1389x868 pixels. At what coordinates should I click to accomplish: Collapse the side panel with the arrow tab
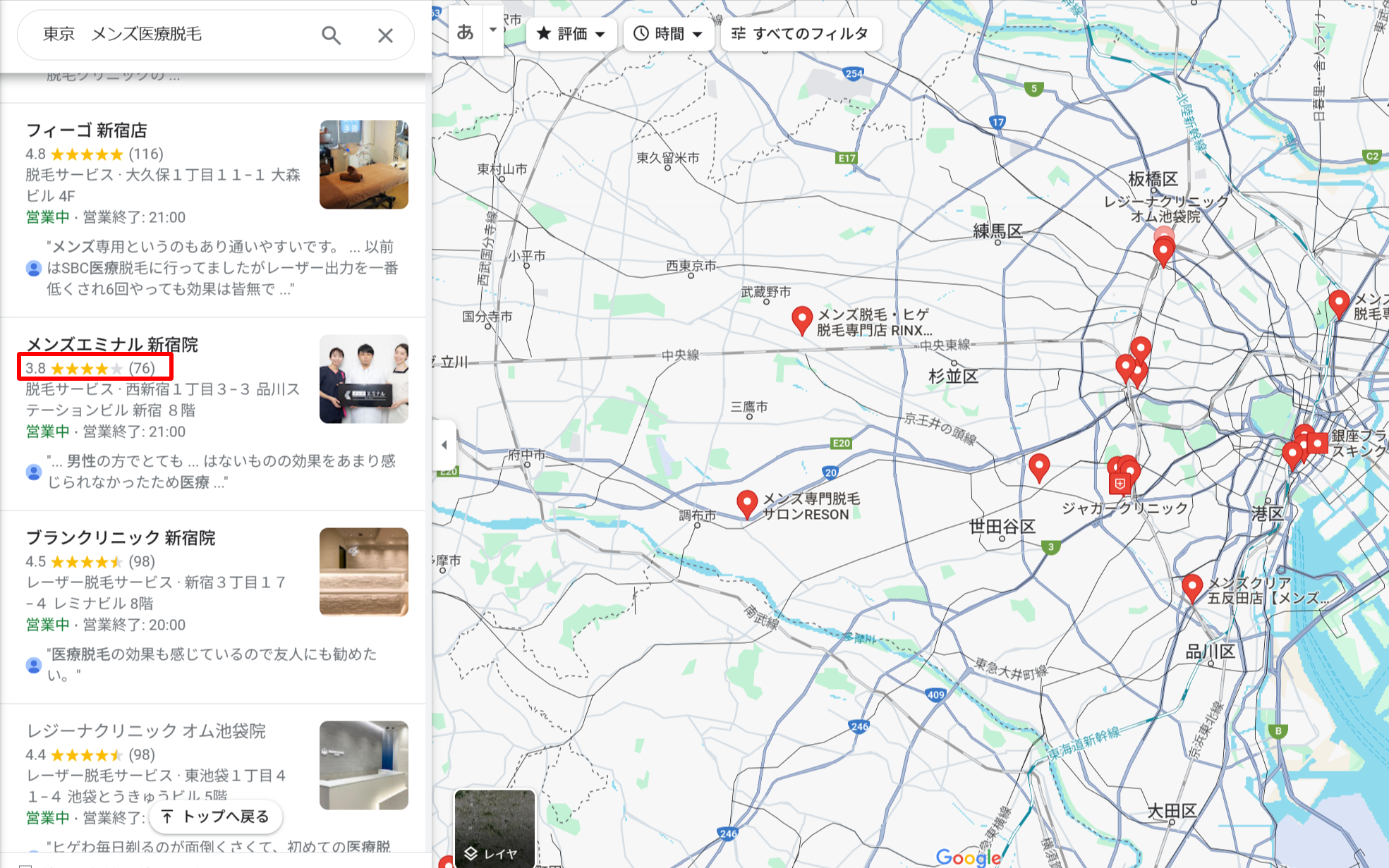444,445
